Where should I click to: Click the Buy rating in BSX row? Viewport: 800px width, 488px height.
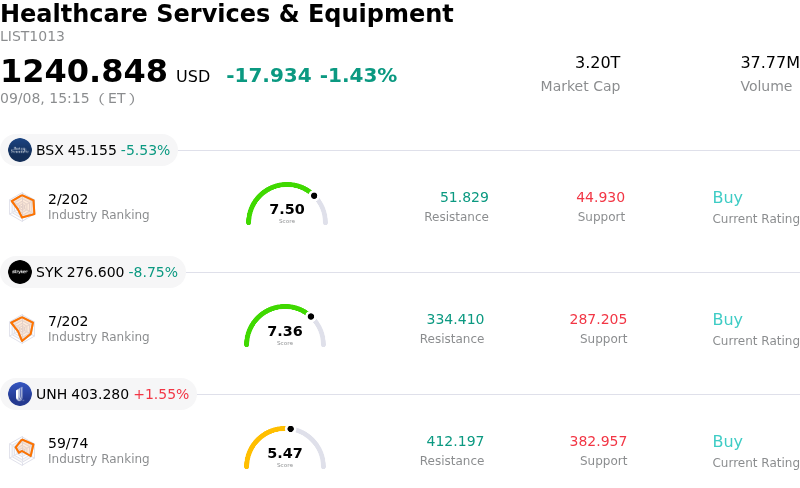tap(728, 198)
